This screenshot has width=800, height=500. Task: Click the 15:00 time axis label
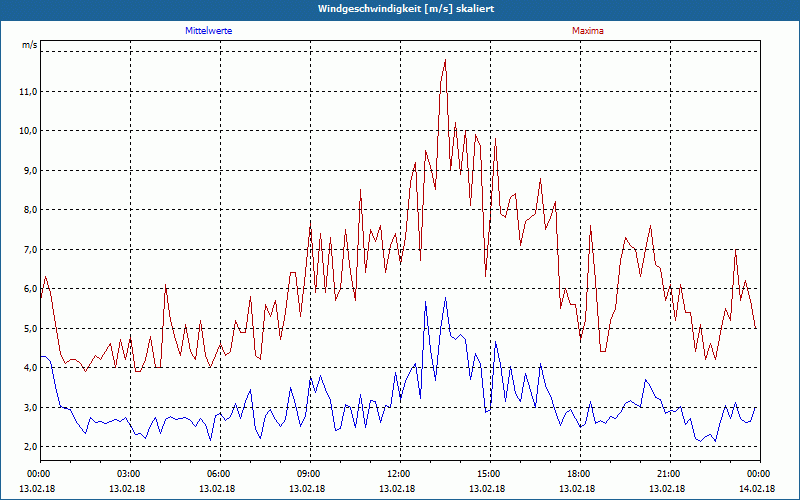[490, 473]
